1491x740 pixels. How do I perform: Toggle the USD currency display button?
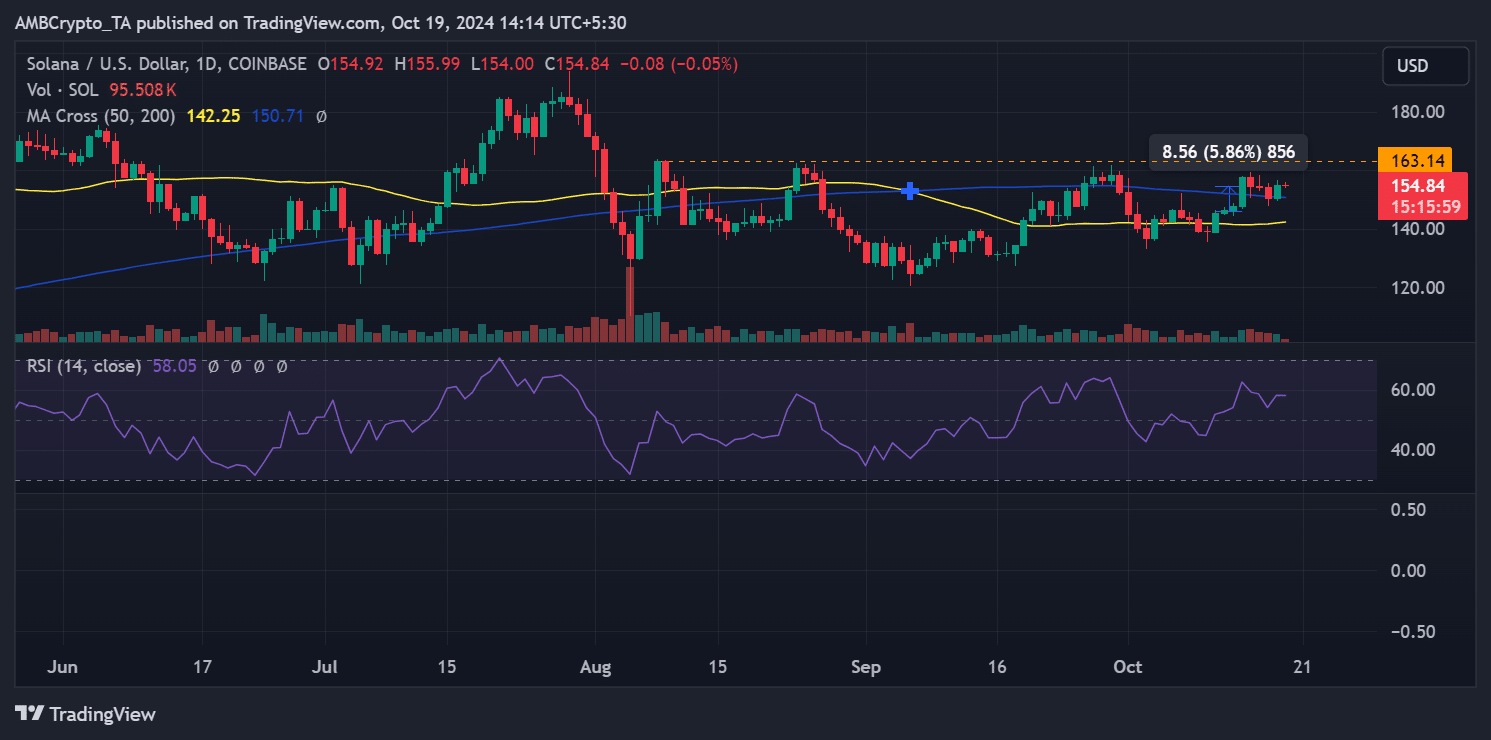(1425, 65)
